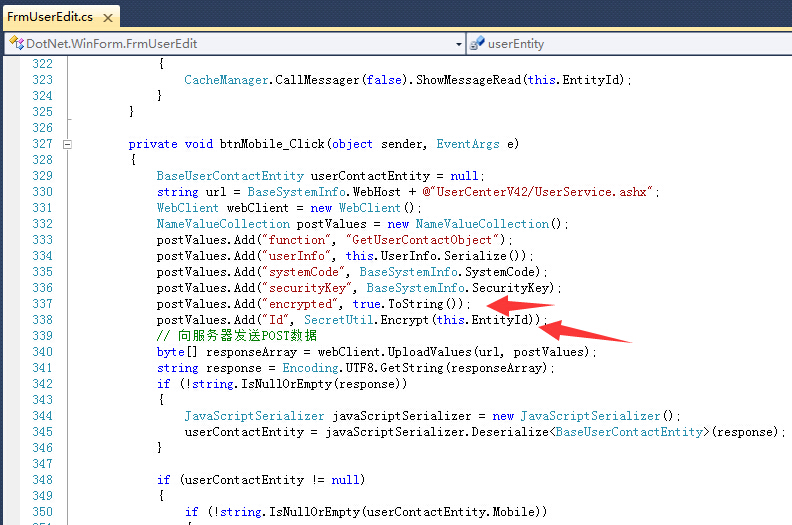Click line number 337 in the gutter
The image size is (792, 525).
[x=42, y=304]
